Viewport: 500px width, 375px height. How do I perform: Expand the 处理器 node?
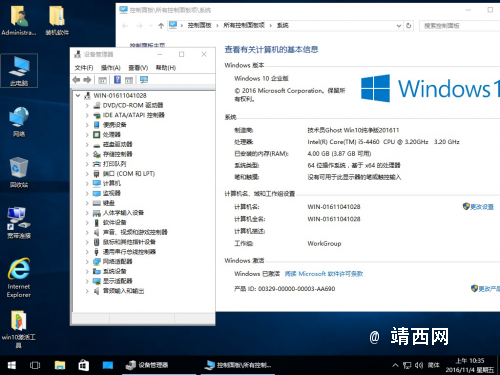click(87, 135)
